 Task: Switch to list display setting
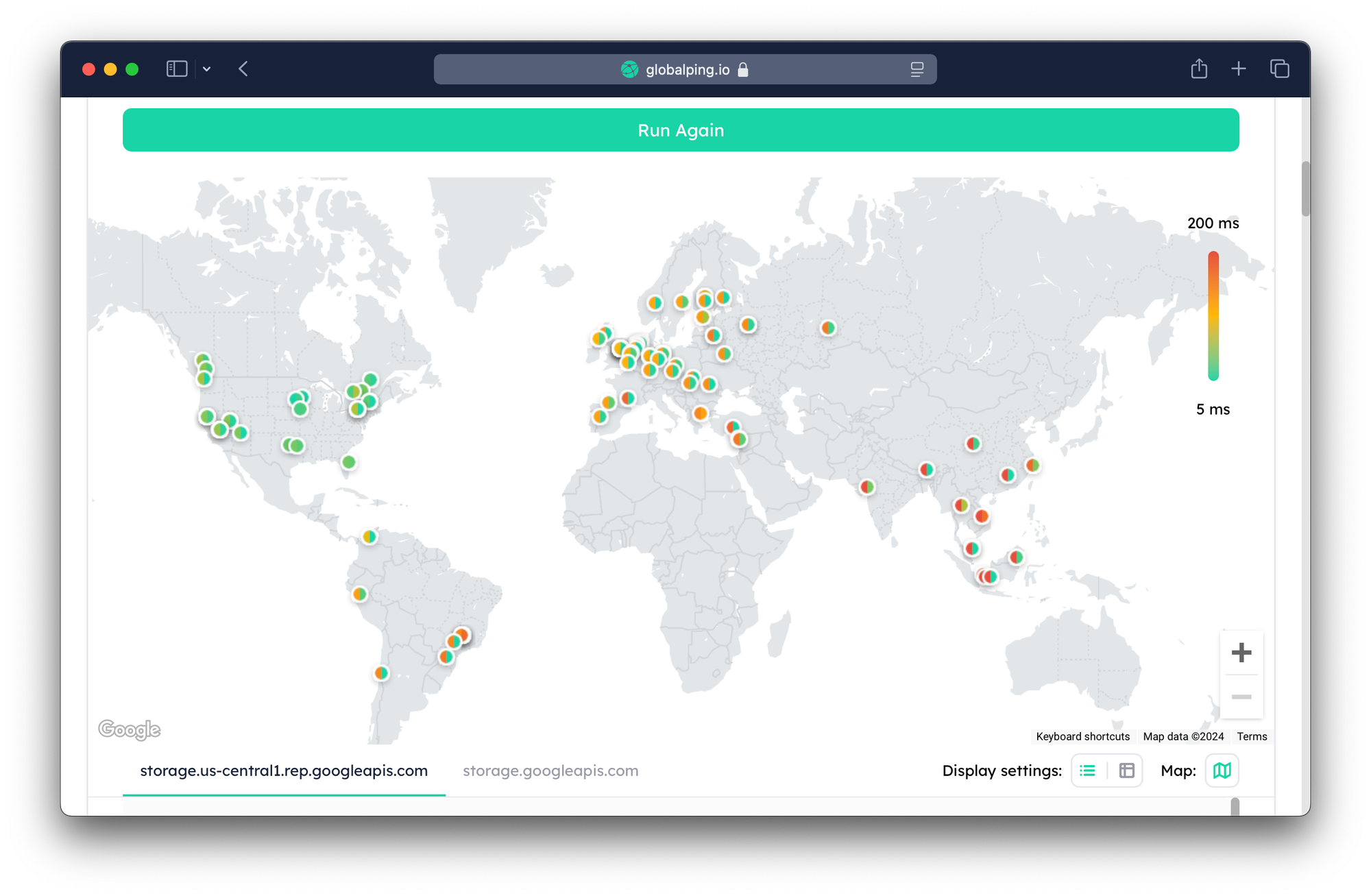pos(1088,771)
